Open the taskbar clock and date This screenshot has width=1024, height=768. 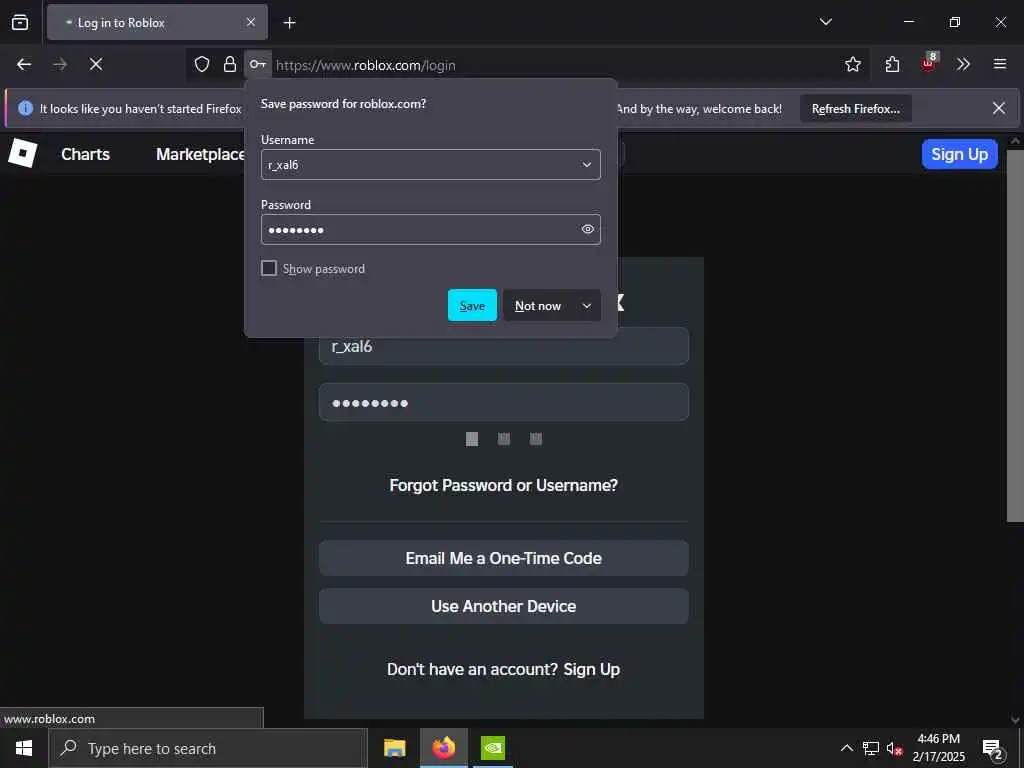[x=938, y=748]
